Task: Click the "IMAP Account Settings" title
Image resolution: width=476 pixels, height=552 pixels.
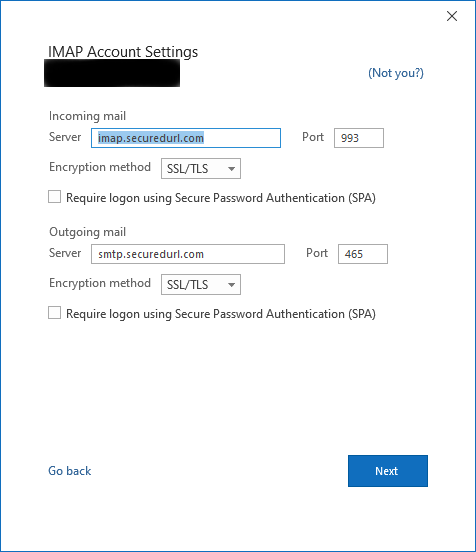Action: (x=123, y=52)
